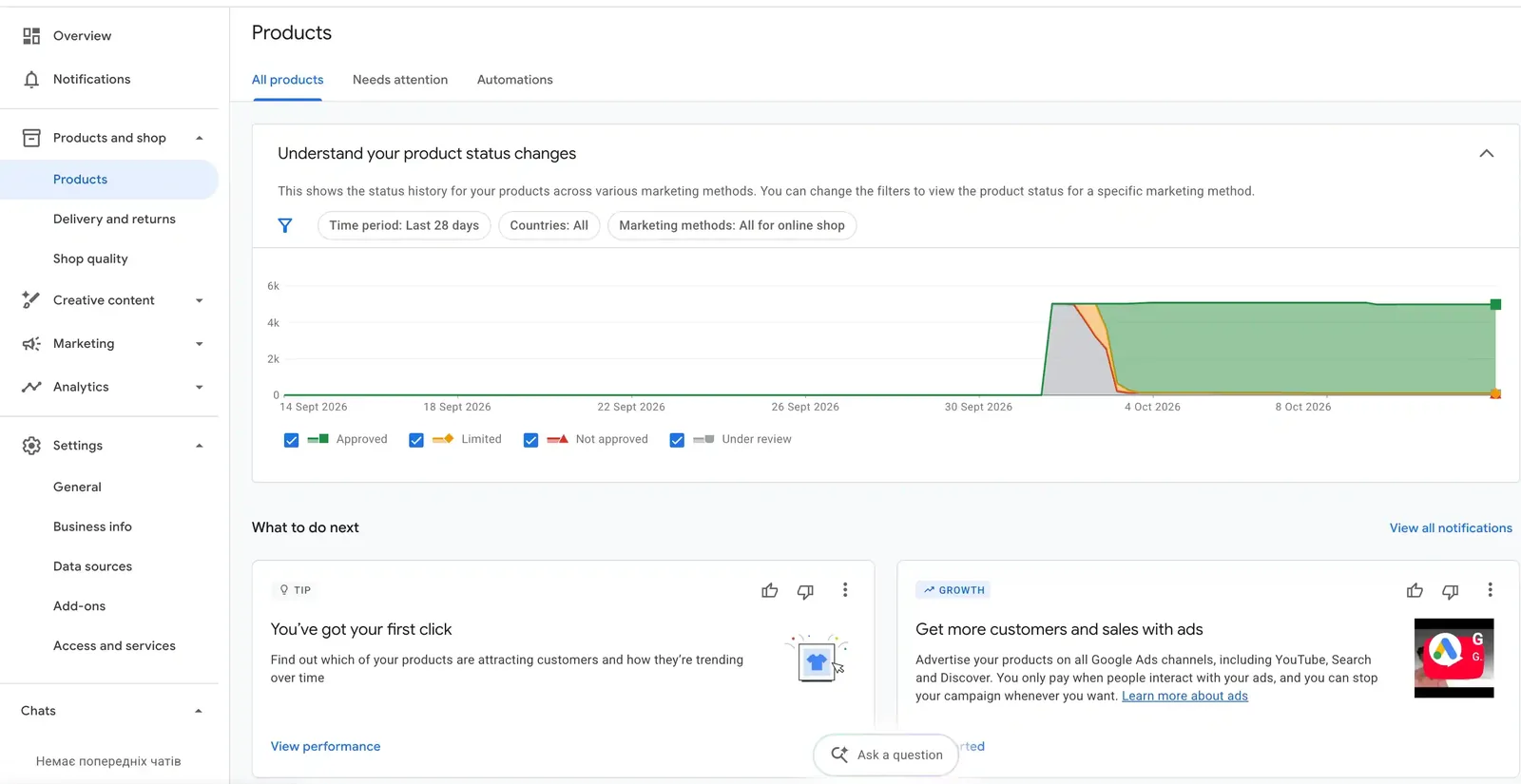
Task: Open the Time period filter dropdown
Action: [404, 225]
